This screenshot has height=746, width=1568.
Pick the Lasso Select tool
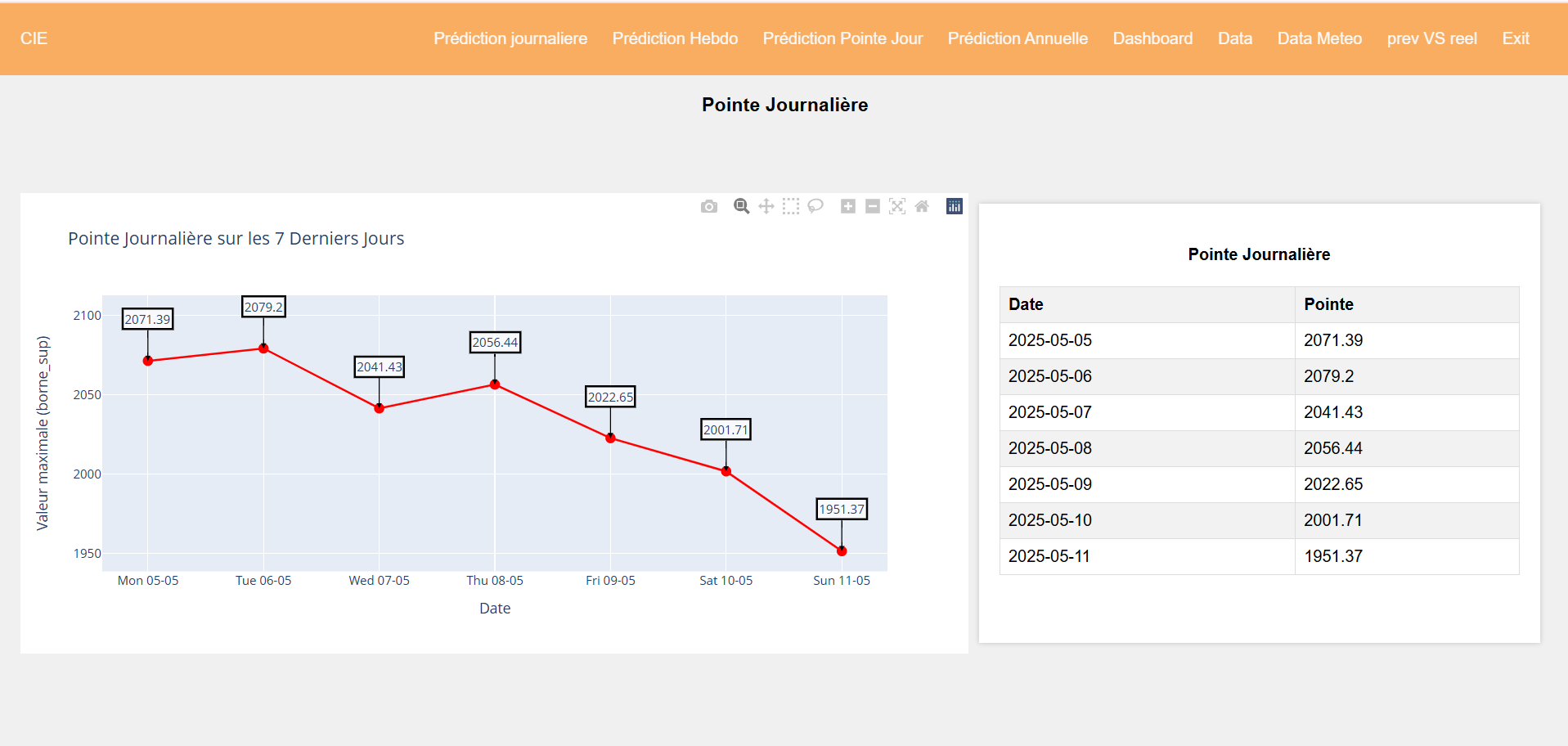pyautogui.click(x=815, y=206)
